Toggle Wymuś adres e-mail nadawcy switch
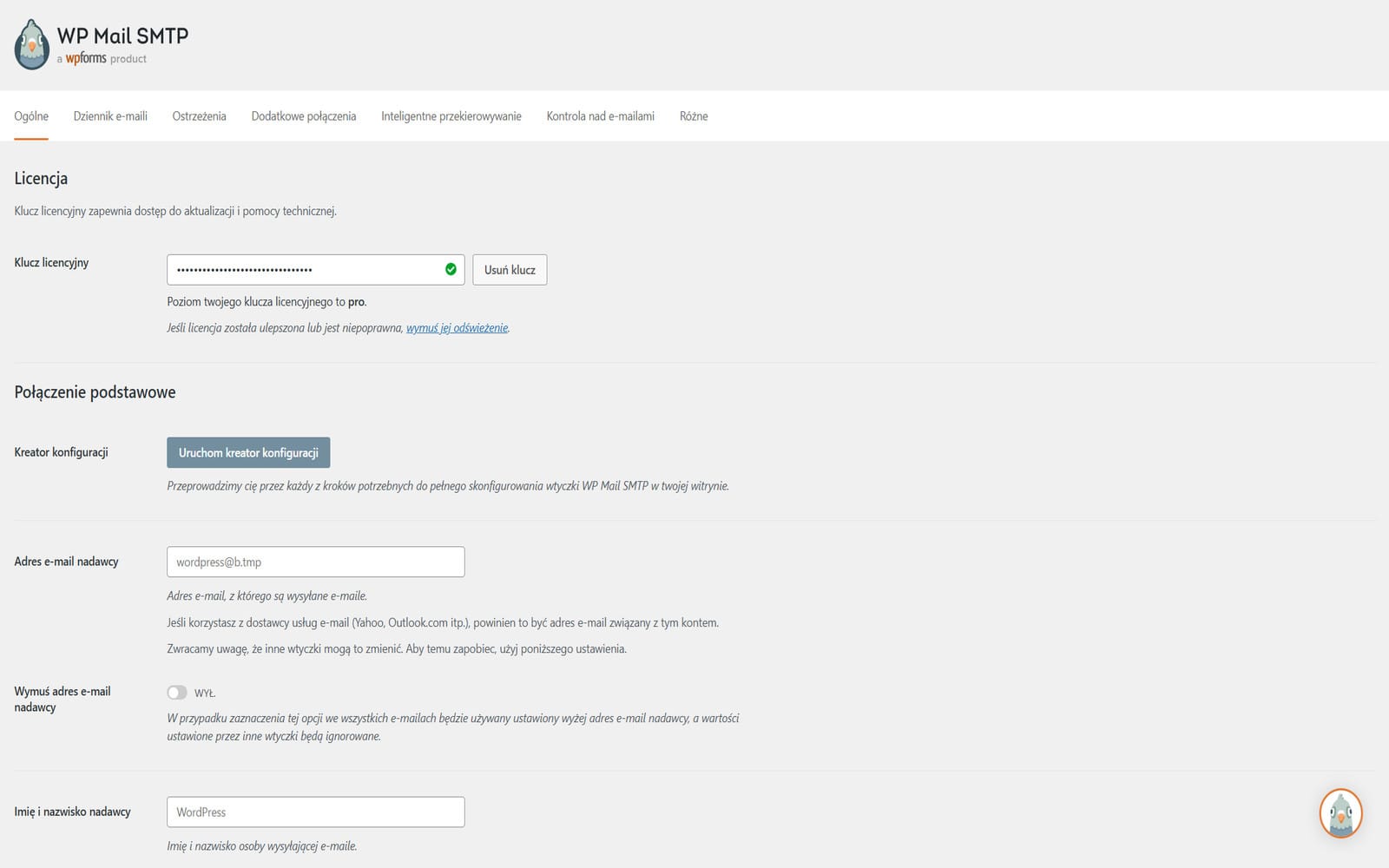Screen dimensions: 1389x868 coord(177,693)
